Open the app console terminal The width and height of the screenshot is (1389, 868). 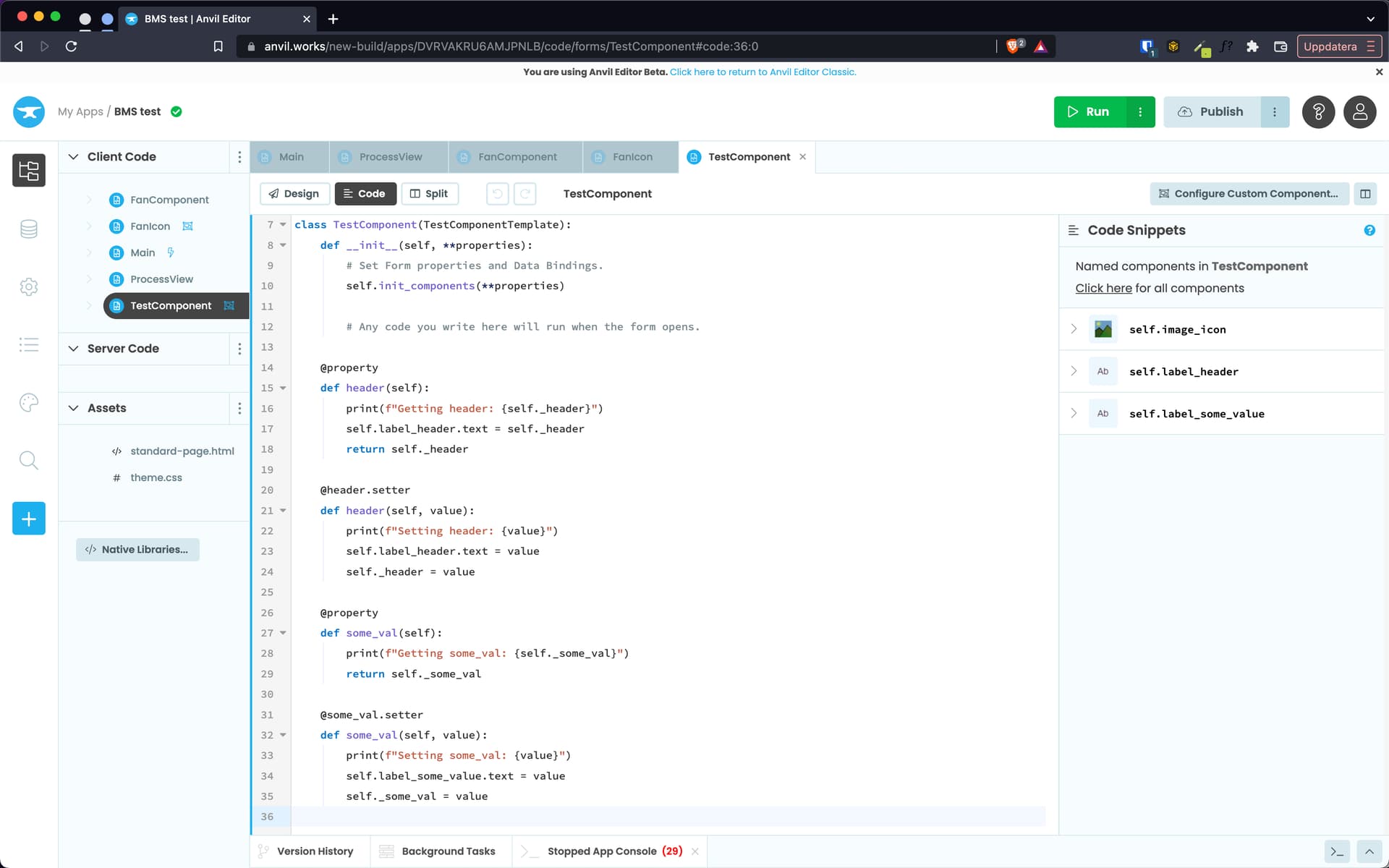coord(1338,851)
